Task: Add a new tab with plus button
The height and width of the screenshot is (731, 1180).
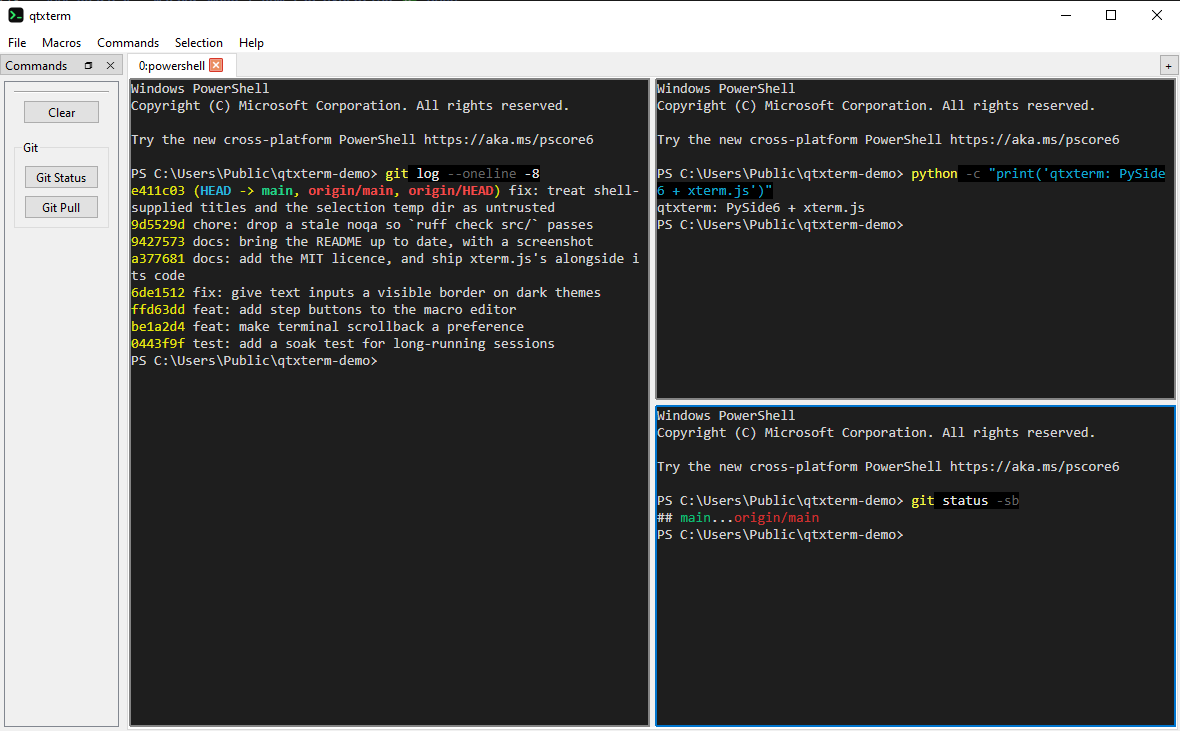Action: pos(1169,66)
